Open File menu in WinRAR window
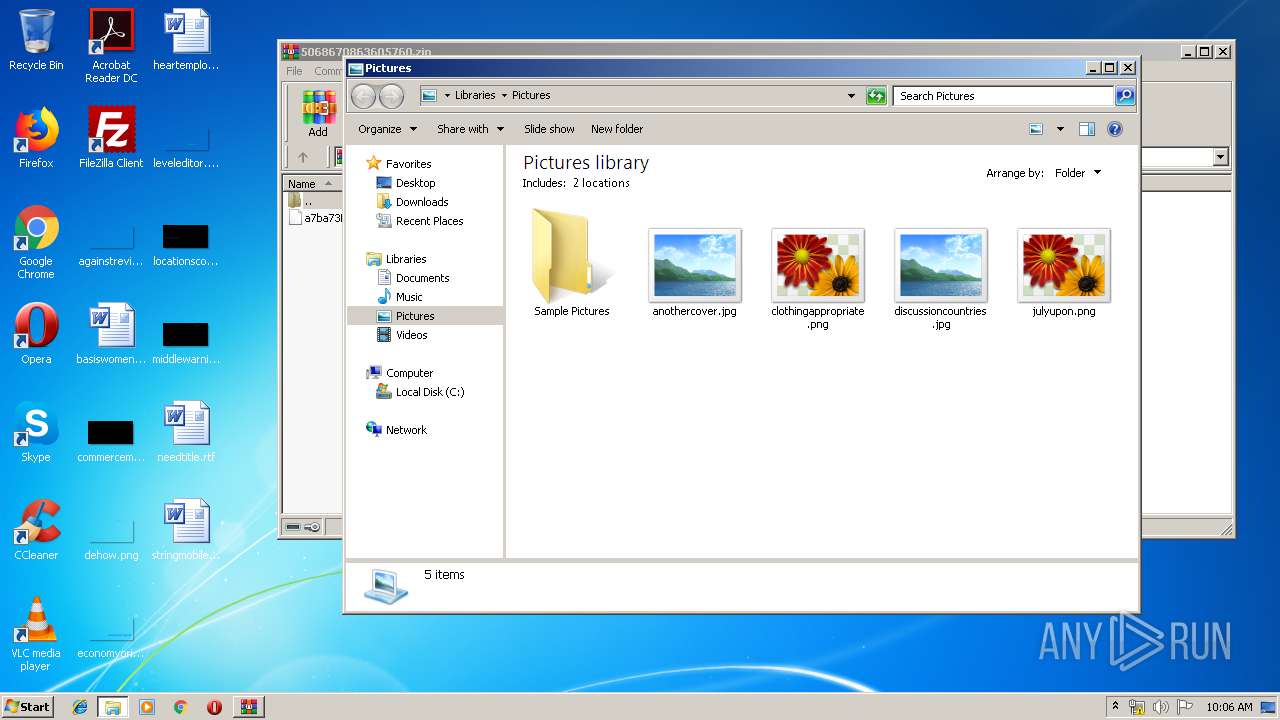 (294, 71)
